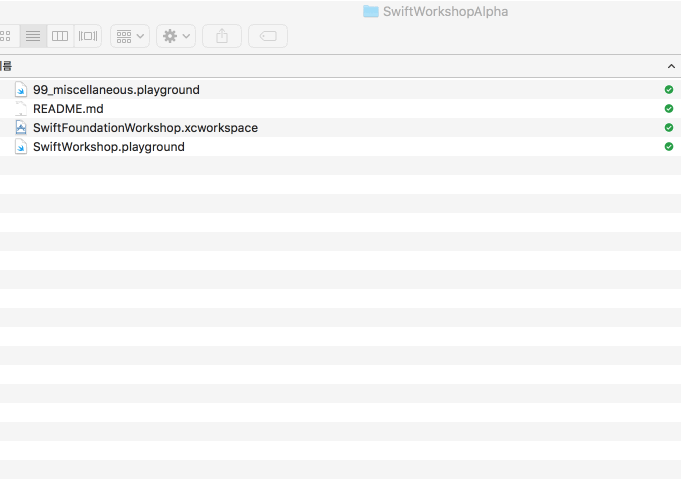
Task: Click the SwiftWorkshopAlpha folder title icon
Action: [371, 11]
